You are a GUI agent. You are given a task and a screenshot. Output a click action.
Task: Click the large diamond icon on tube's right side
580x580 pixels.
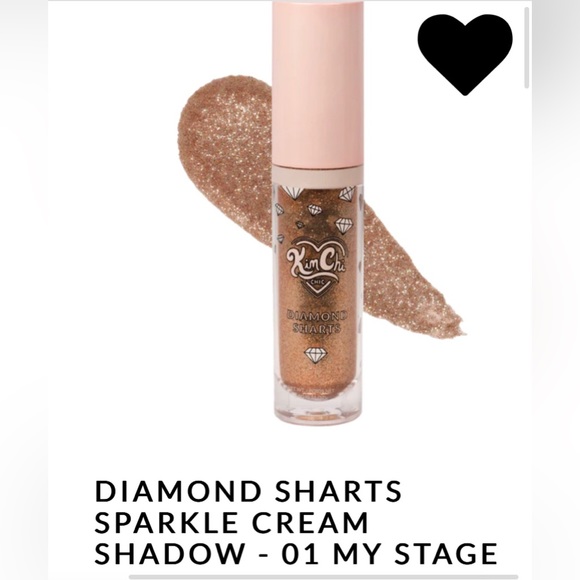tap(344, 225)
